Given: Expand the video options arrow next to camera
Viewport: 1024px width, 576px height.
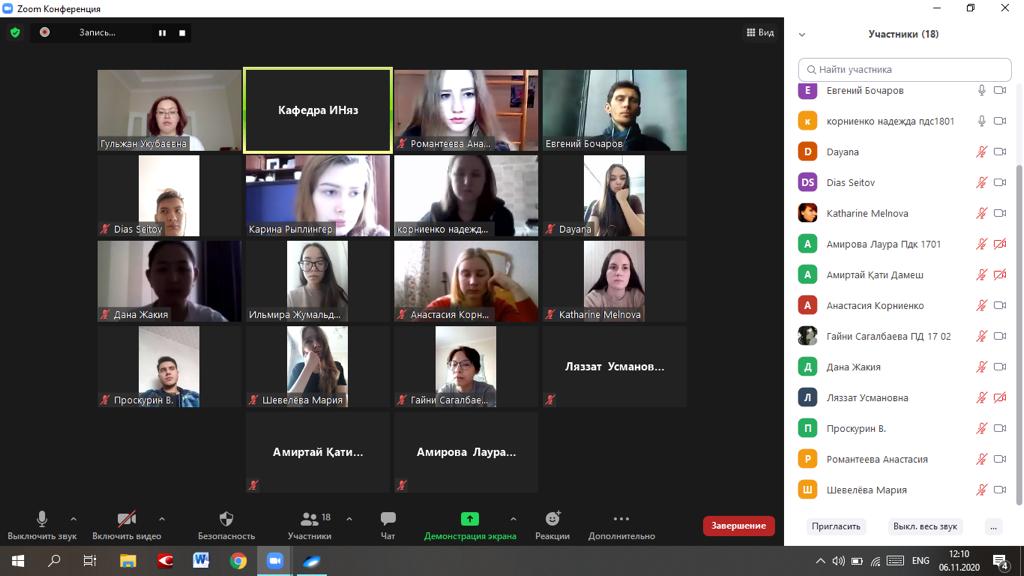Looking at the screenshot, I should 162,519.
